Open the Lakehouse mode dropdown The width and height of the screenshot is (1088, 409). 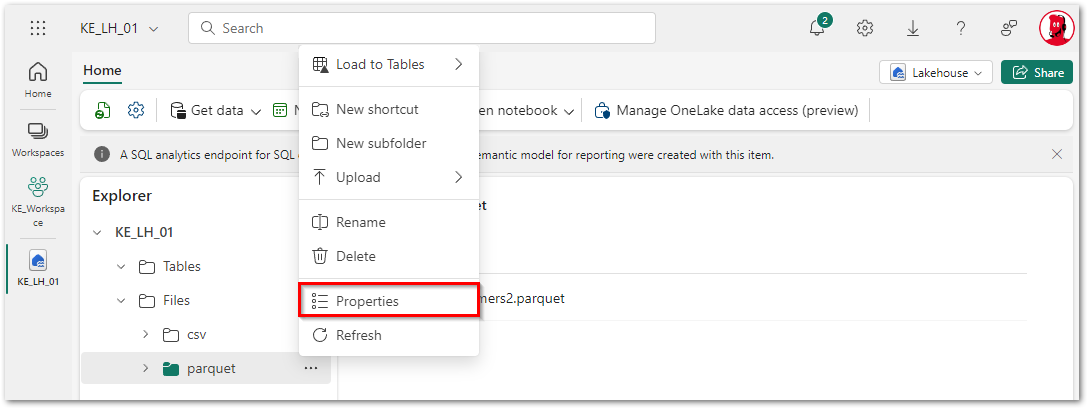pyautogui.click(x=936, y=72)
